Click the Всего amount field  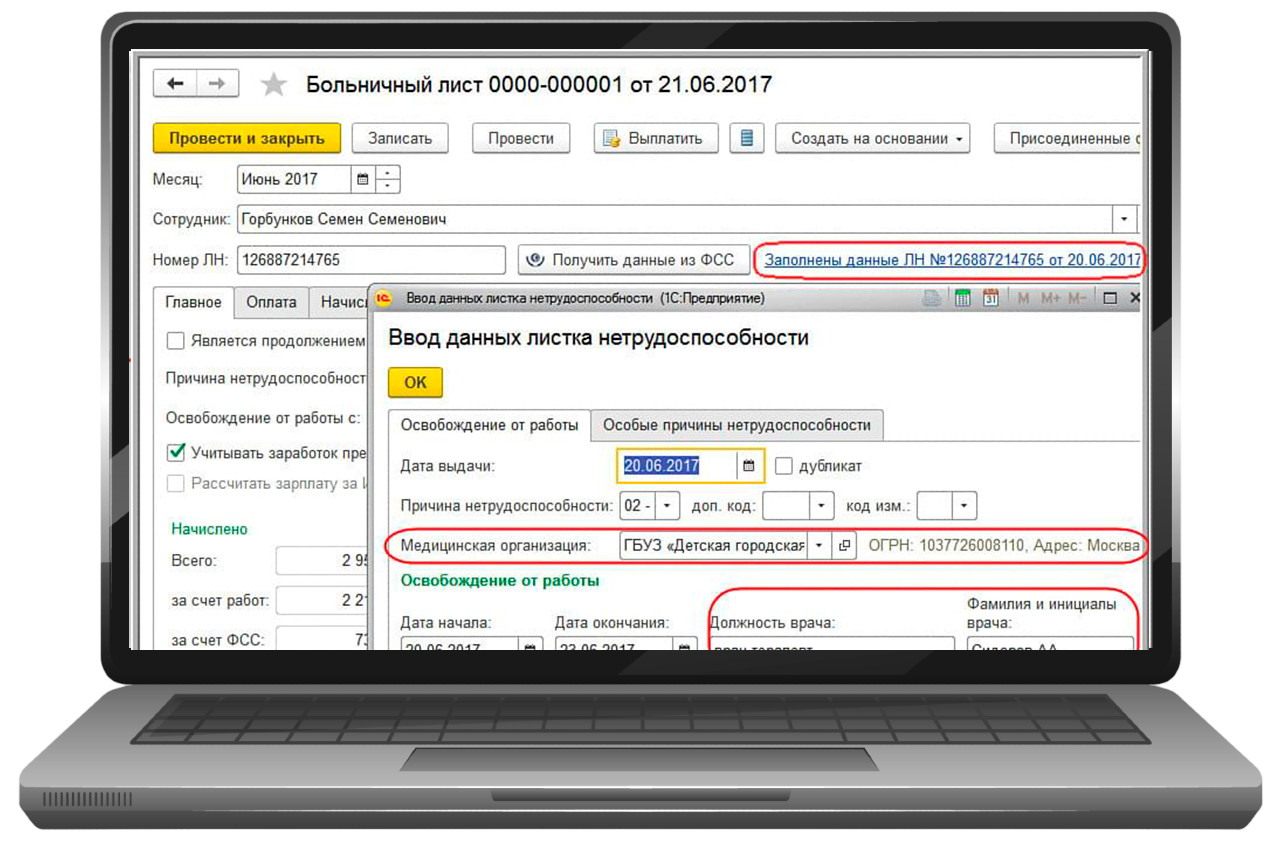[x=322, y=561]
